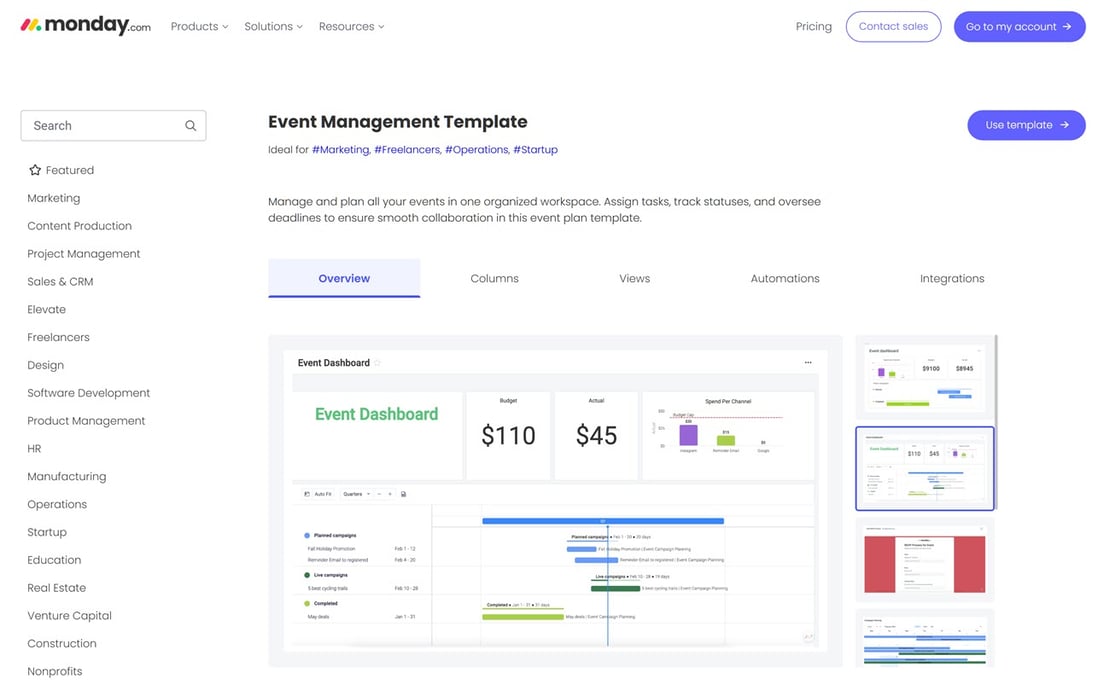Open the Solutions dropdown menu
Viewport: 1110px width, 684px height.
pos(273,26)
